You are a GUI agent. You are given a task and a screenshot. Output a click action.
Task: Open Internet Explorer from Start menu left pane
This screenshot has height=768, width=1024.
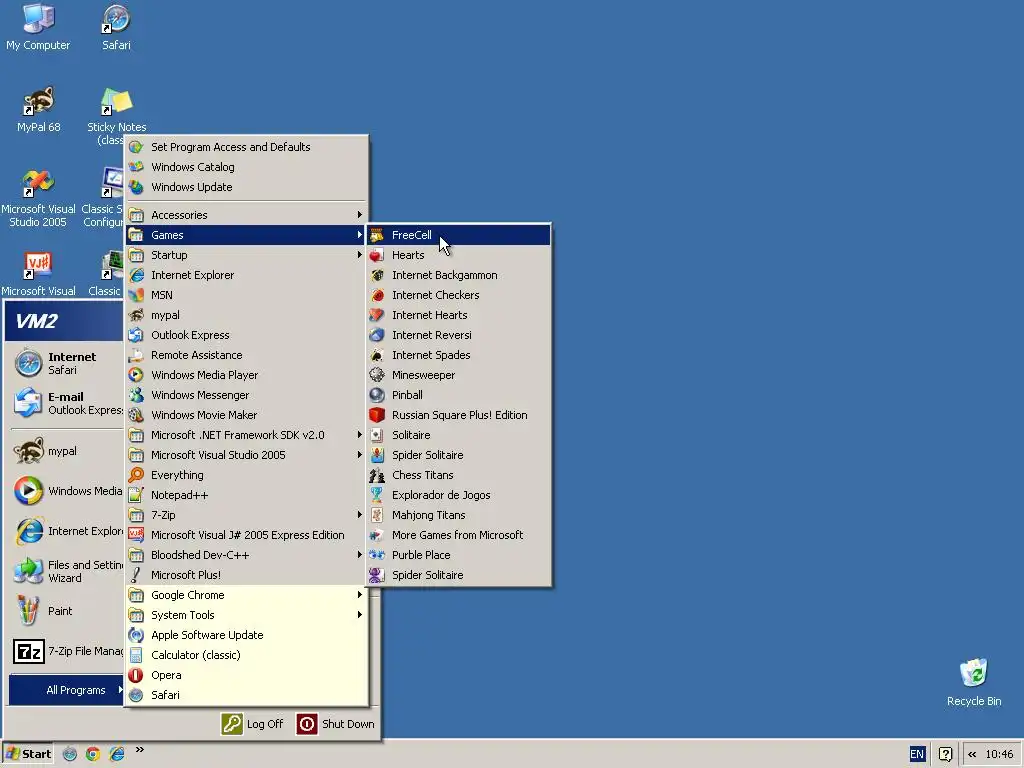click(x=65, y=531)
